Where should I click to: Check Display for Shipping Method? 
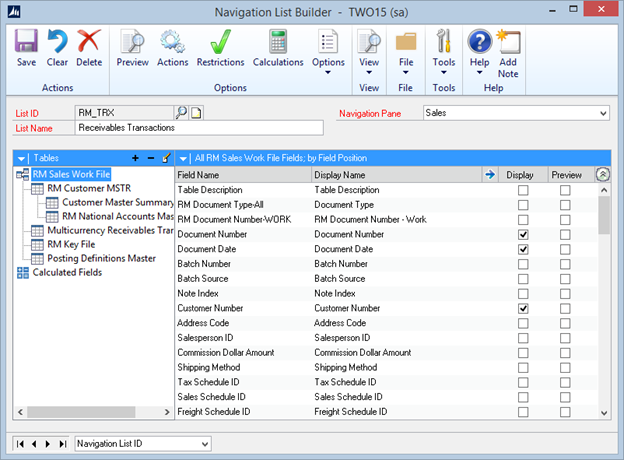click(x=523, y=367)
